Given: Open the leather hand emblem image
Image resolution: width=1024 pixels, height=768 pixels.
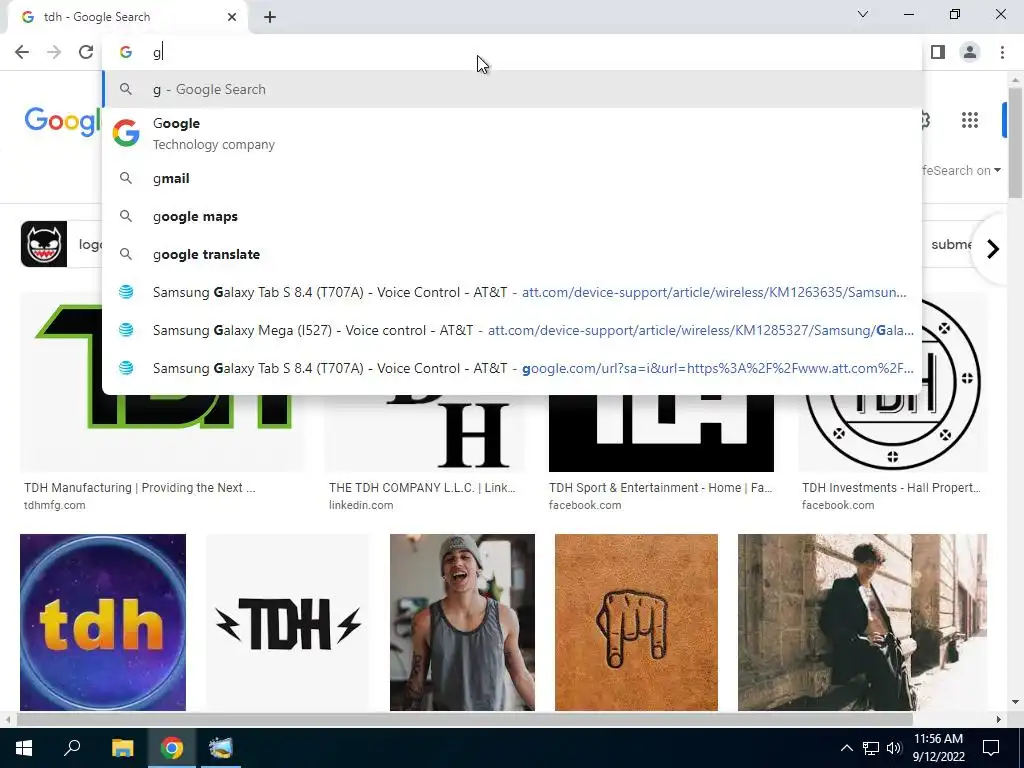Looking at the screenshot, I should point(636,622).
